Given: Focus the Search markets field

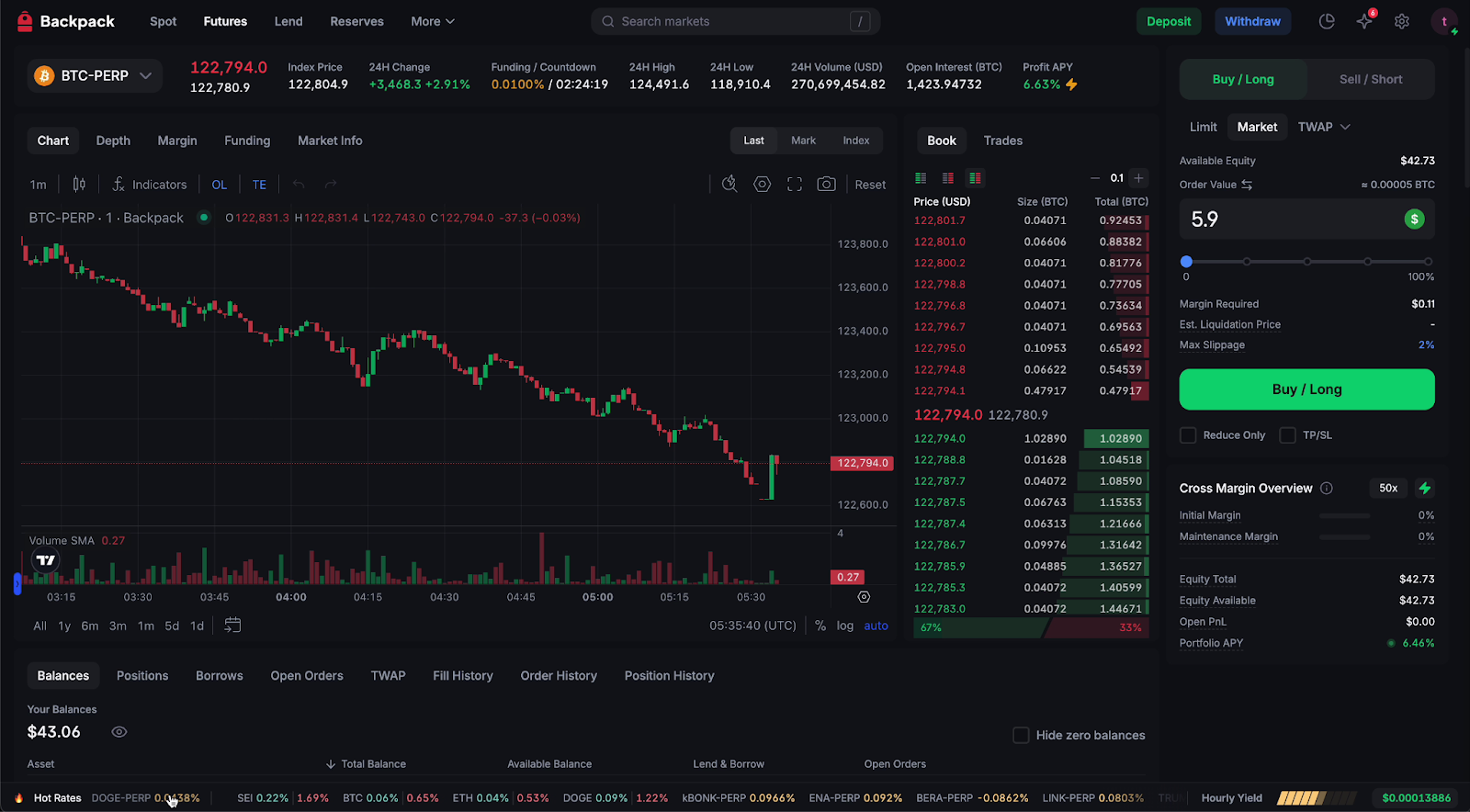Looking at the screenshot, I should click(x=735, y=21).
